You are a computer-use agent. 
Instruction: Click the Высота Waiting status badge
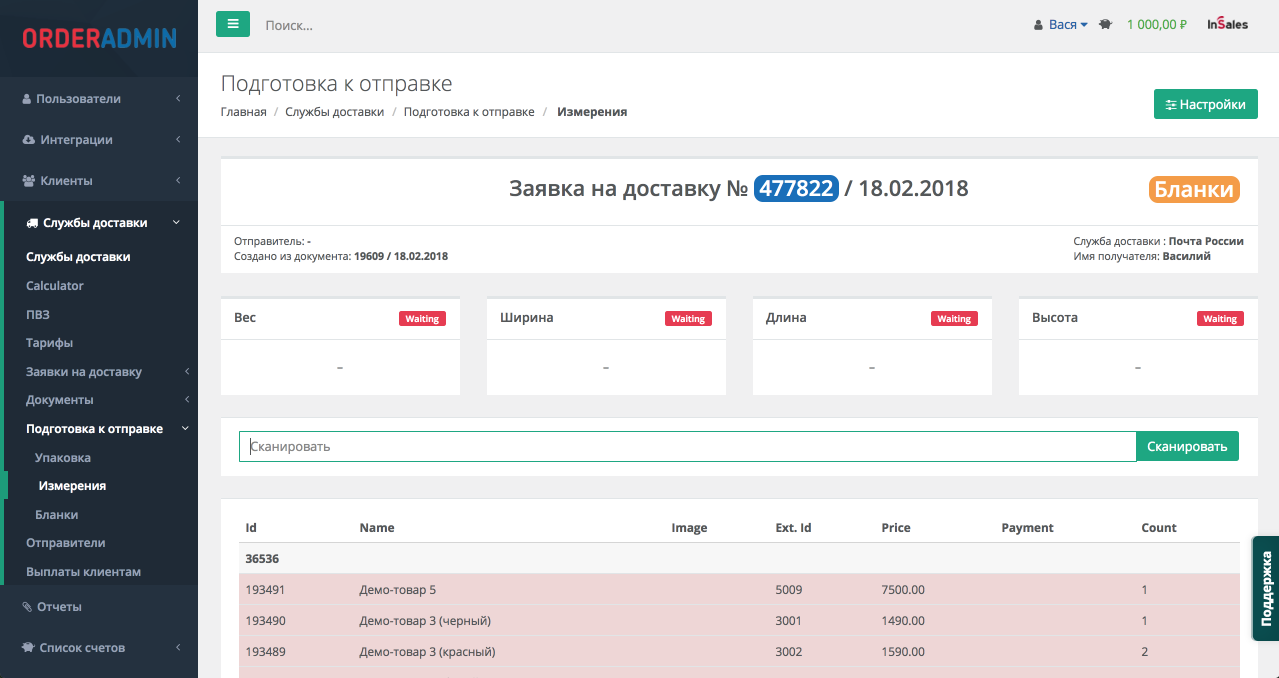(1220, 319)
